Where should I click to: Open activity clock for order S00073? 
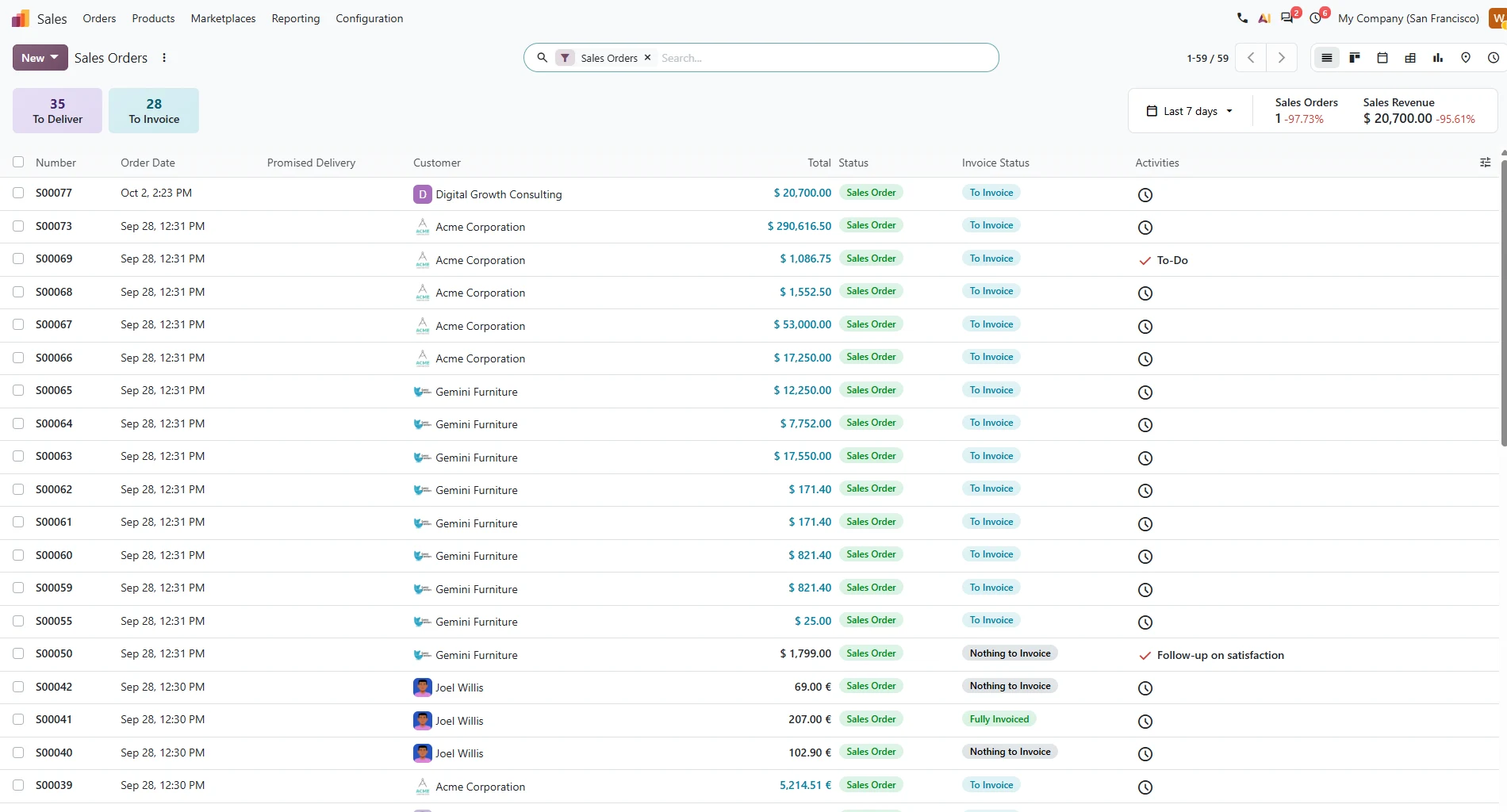[1145, 228]
